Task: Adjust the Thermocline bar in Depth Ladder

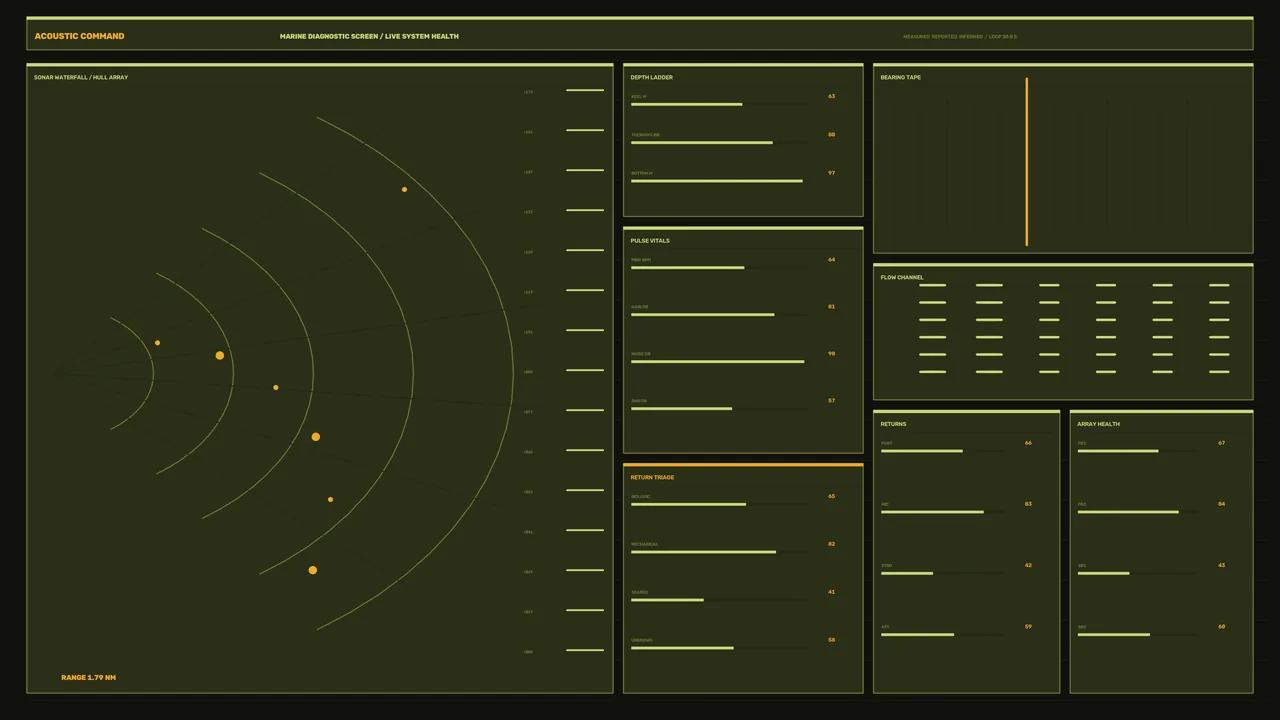Action: coord(719,143)
